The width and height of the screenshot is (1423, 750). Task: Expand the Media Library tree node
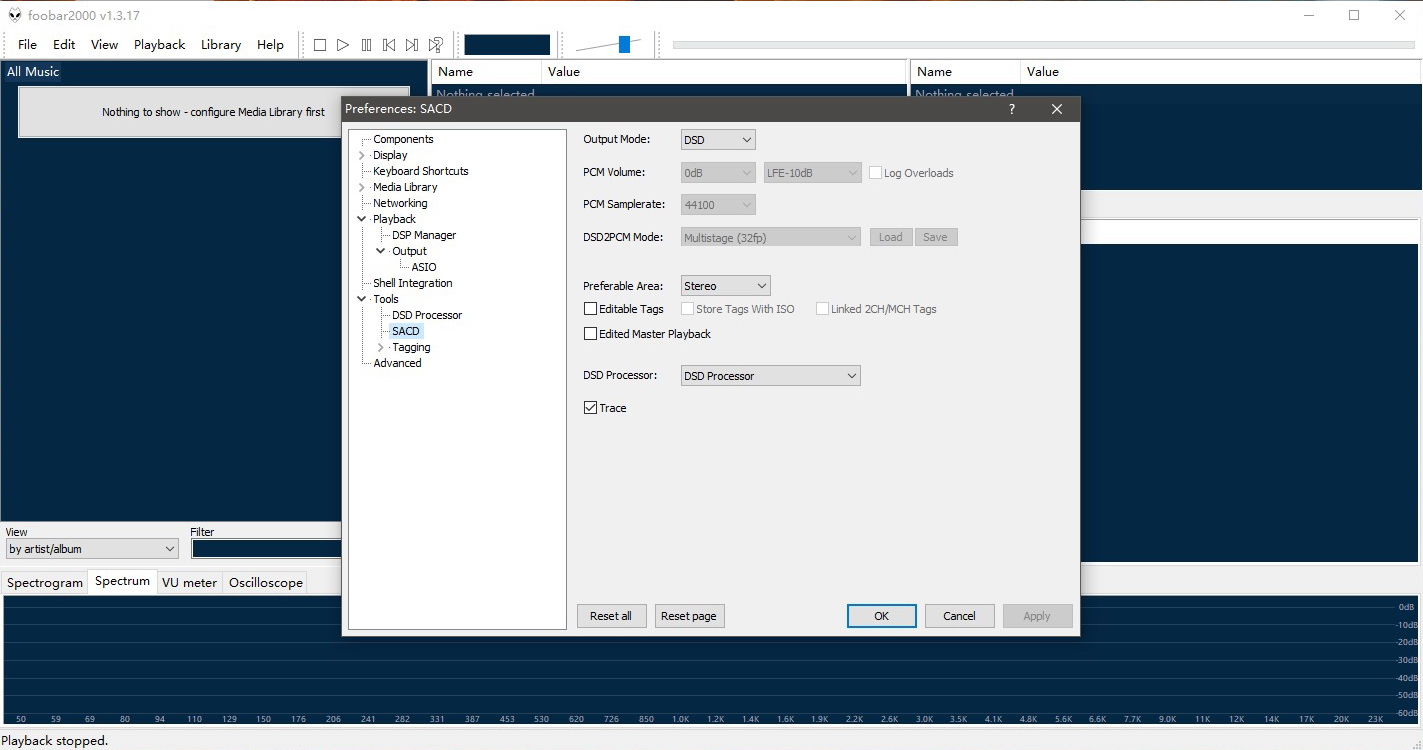[362, 187]
